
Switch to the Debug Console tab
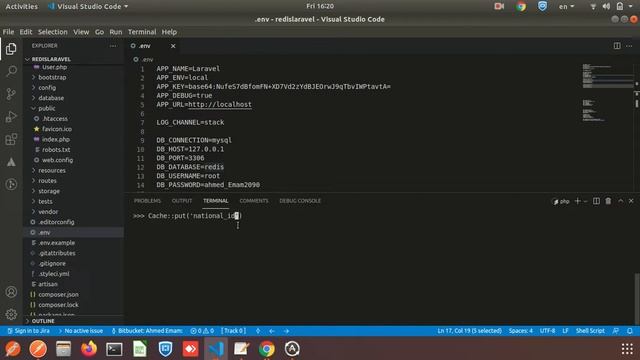pyautogui.click(x=300, y=201)
